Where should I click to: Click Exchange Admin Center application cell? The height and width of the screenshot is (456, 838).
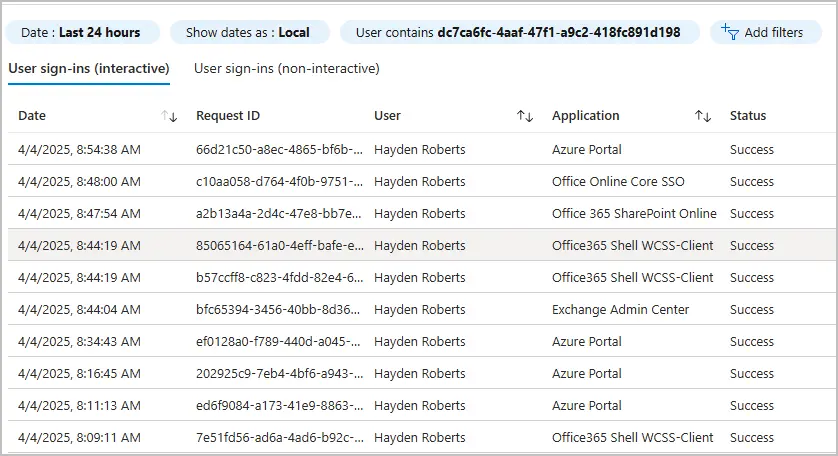[x=620, y=310]
